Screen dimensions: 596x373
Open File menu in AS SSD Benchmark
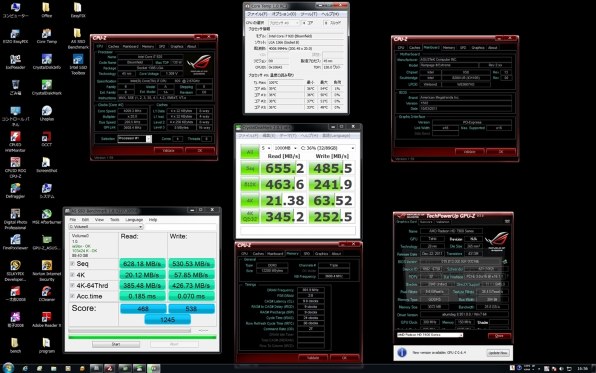(x=73, y=220)
